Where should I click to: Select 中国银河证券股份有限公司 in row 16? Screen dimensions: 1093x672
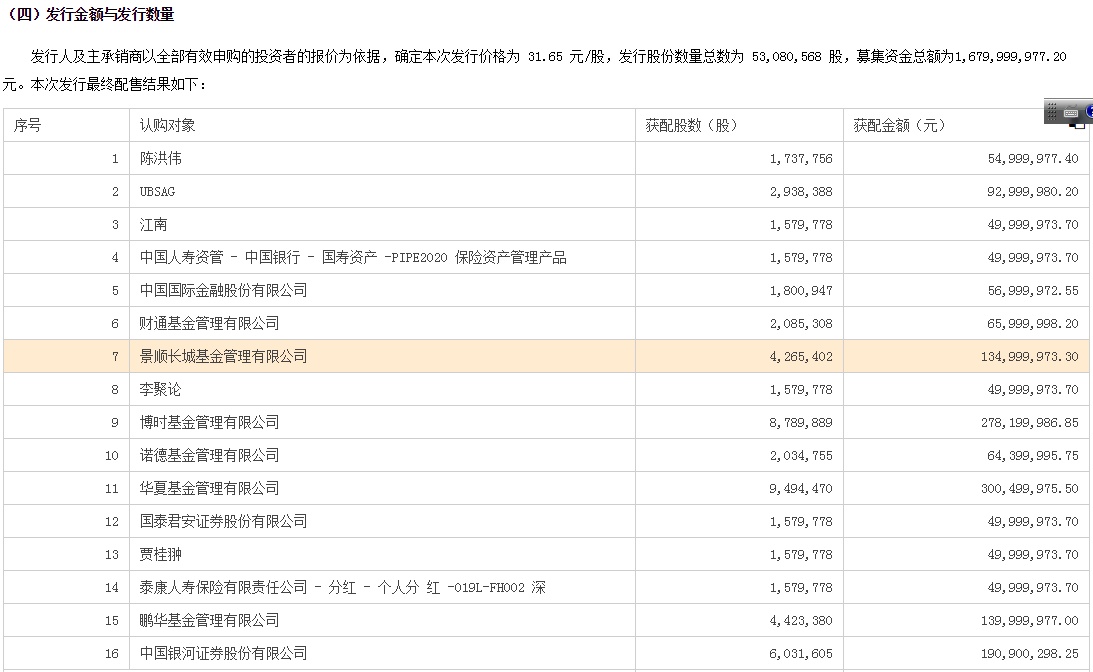click(x=223, y=653)
